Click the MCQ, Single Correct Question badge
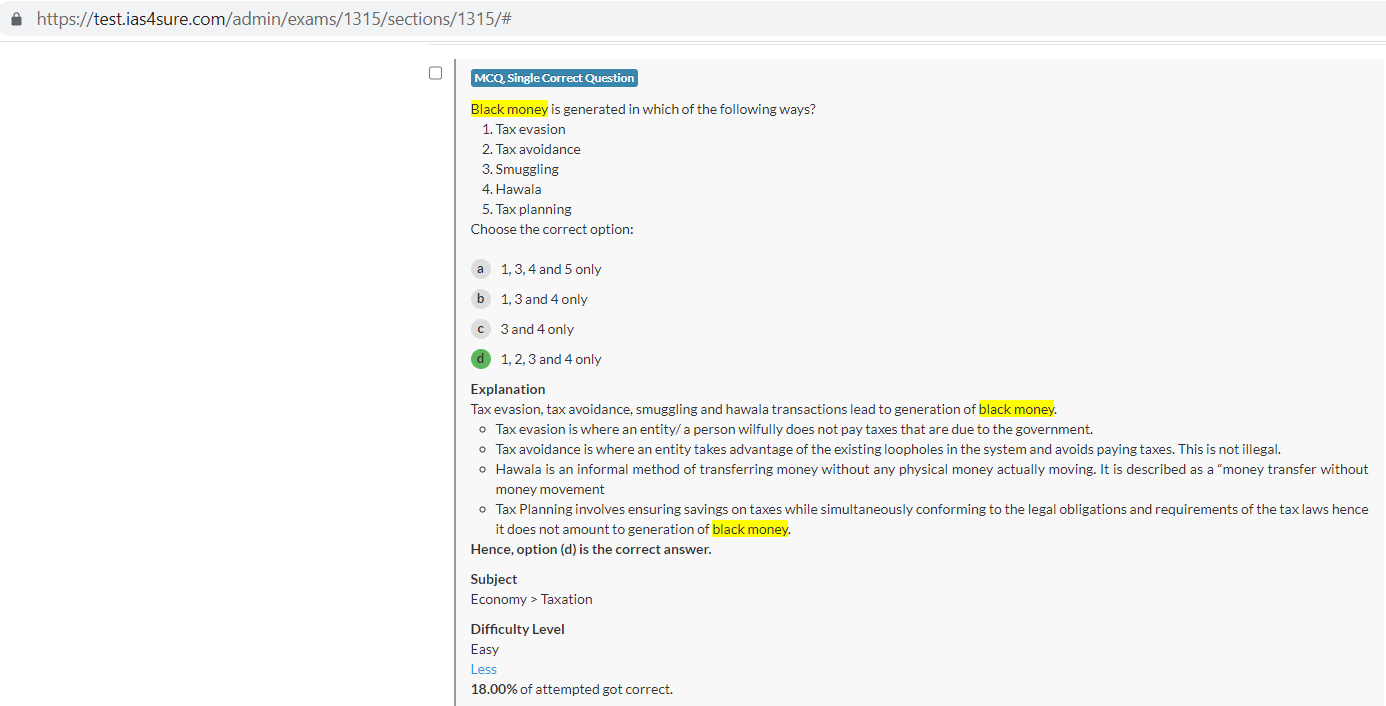The width and height of the screenshot is (1386, 706). [x=554, y=78]
